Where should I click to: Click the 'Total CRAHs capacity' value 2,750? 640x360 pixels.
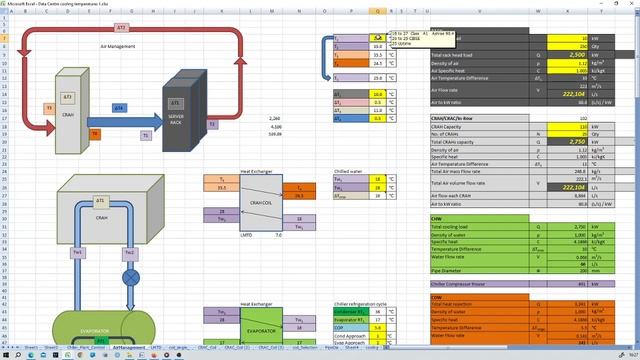[x=567, y=142]
